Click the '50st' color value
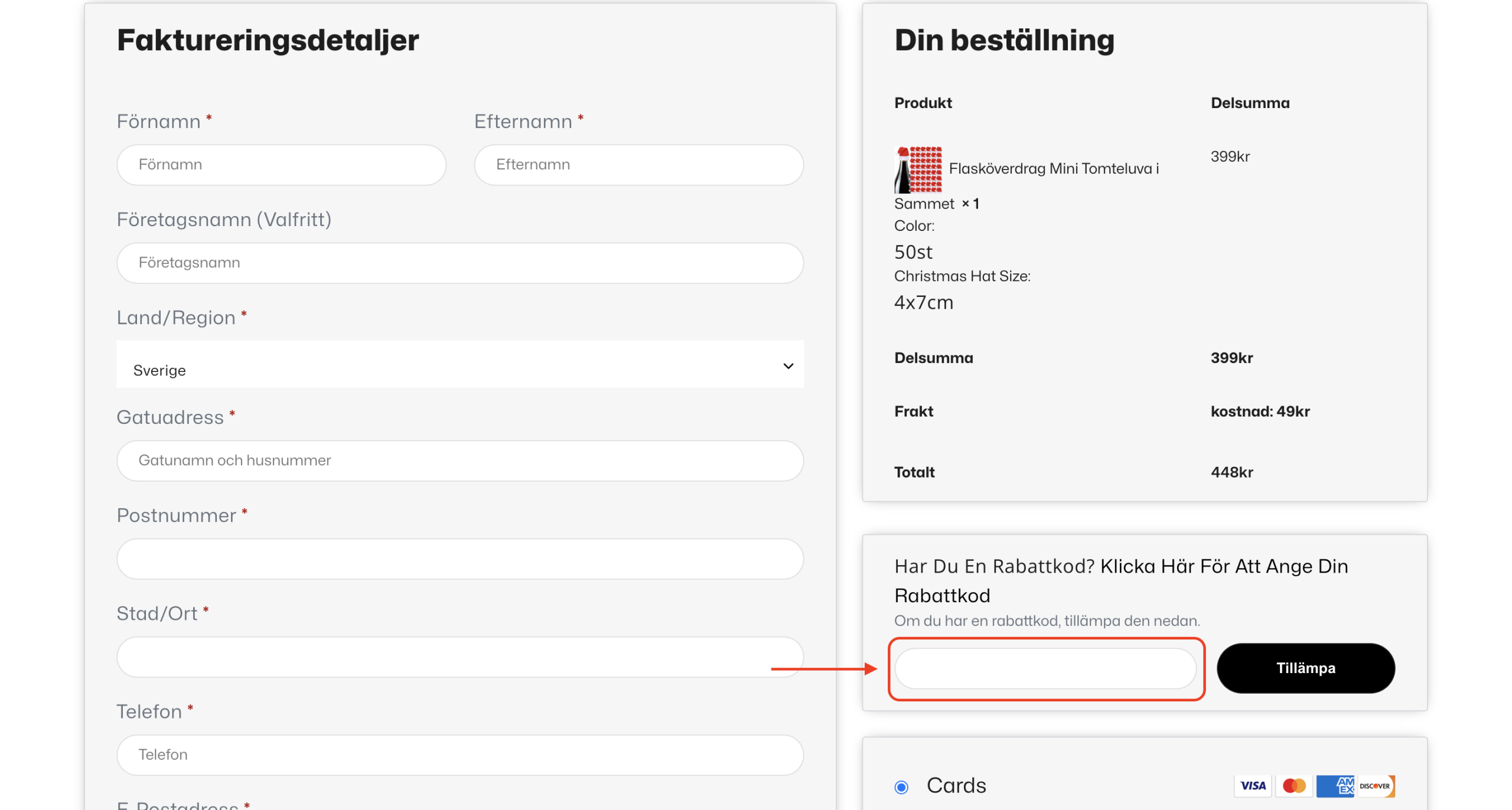 coord(913,252)
